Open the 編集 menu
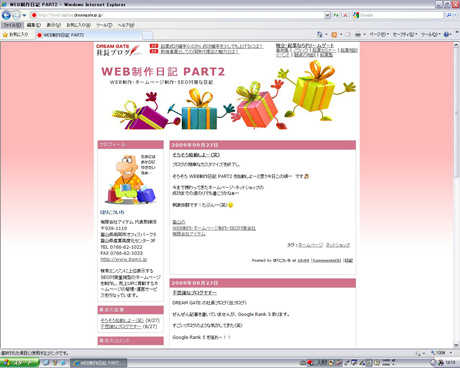Screen dimensions: 460x368 point(33,25)
